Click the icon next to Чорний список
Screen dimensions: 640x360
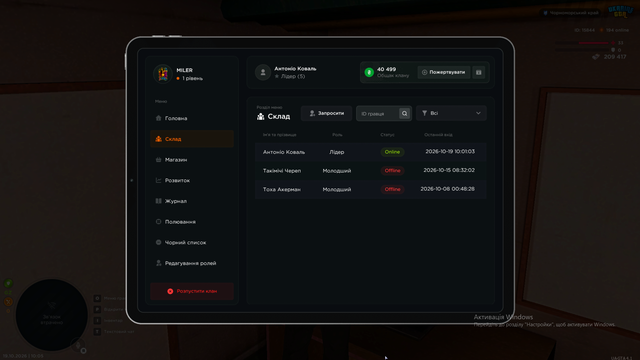click(158, 242)
